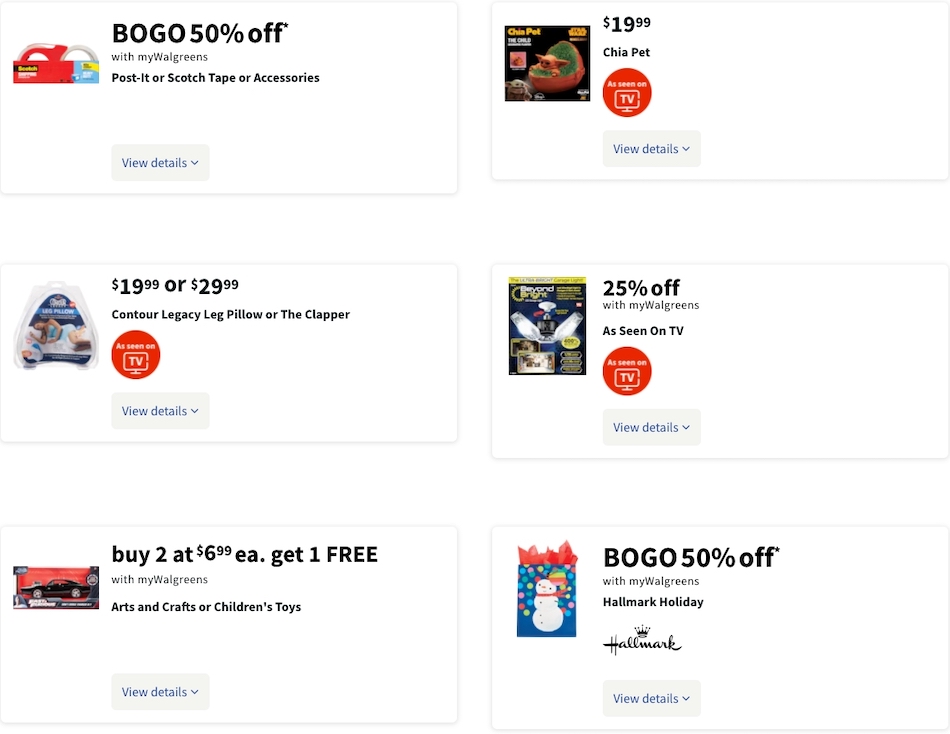Click the with myWalgreens label under 25% off
This screenshot has width=950, height=734.
(x=651, y=305)
